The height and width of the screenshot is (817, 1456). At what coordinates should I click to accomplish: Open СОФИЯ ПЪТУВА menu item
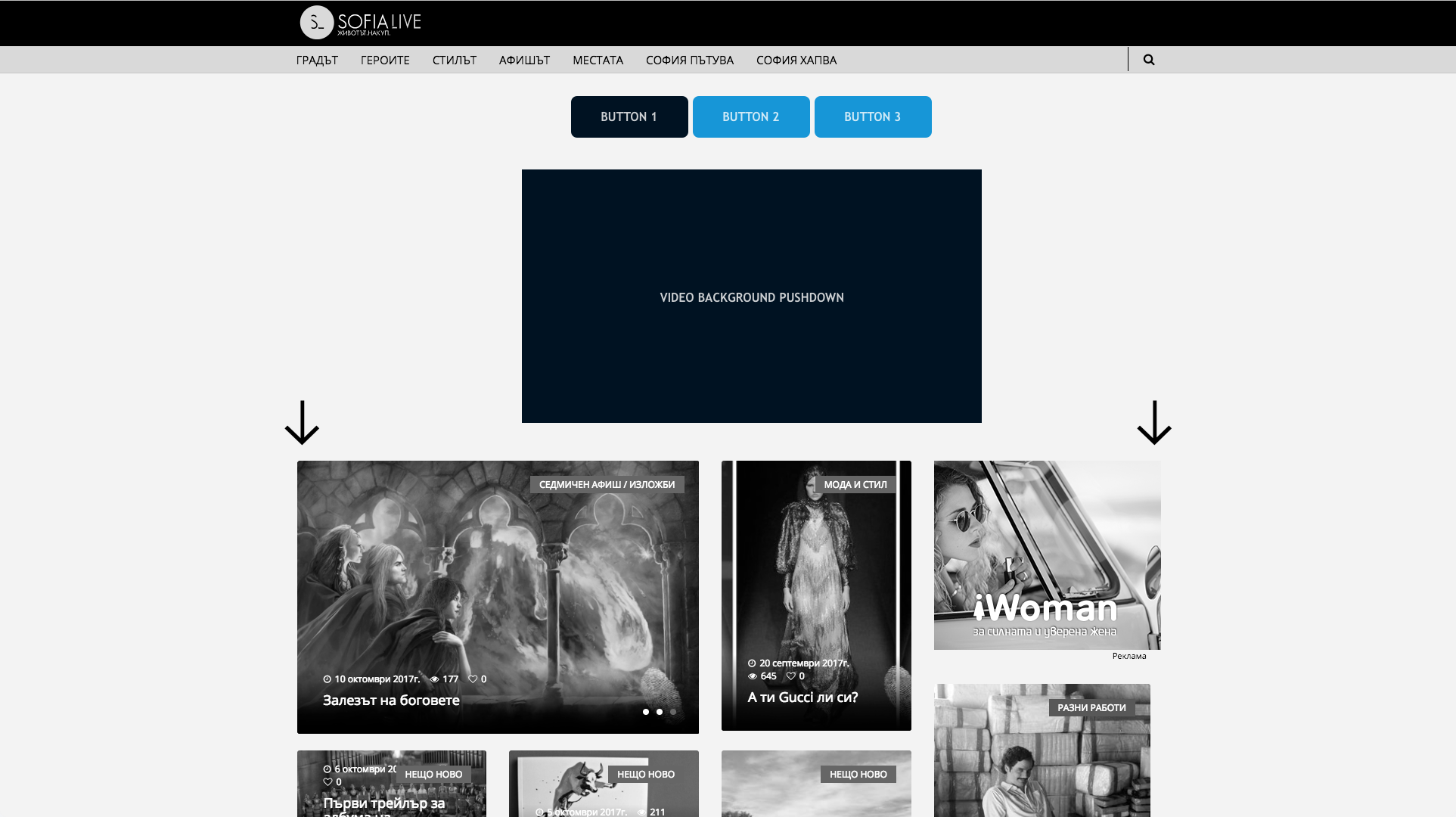click(x=689, y=61)
